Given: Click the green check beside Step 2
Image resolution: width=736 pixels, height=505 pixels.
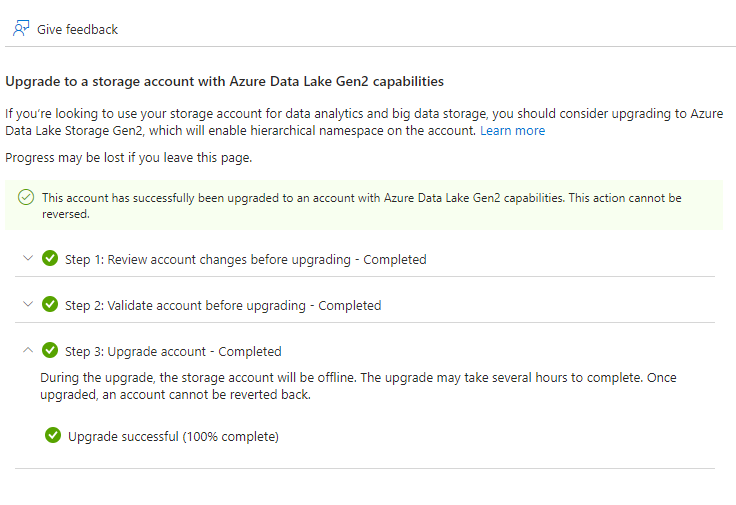Looking at the screenshot, I should 50,305.
